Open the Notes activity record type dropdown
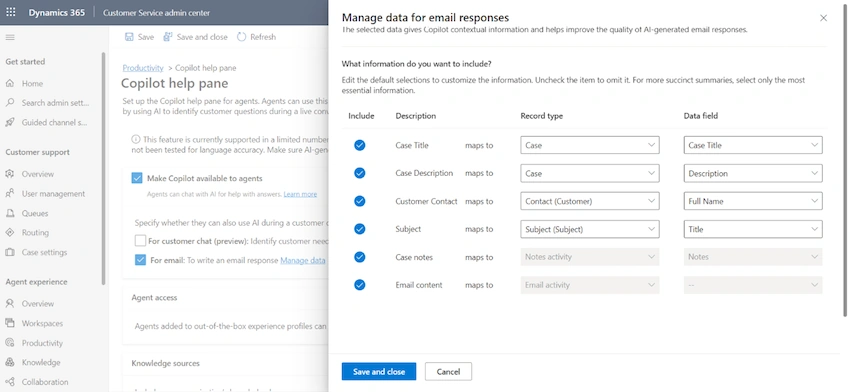This screenshot has width=850, height=392. click(x=590, y=257)
